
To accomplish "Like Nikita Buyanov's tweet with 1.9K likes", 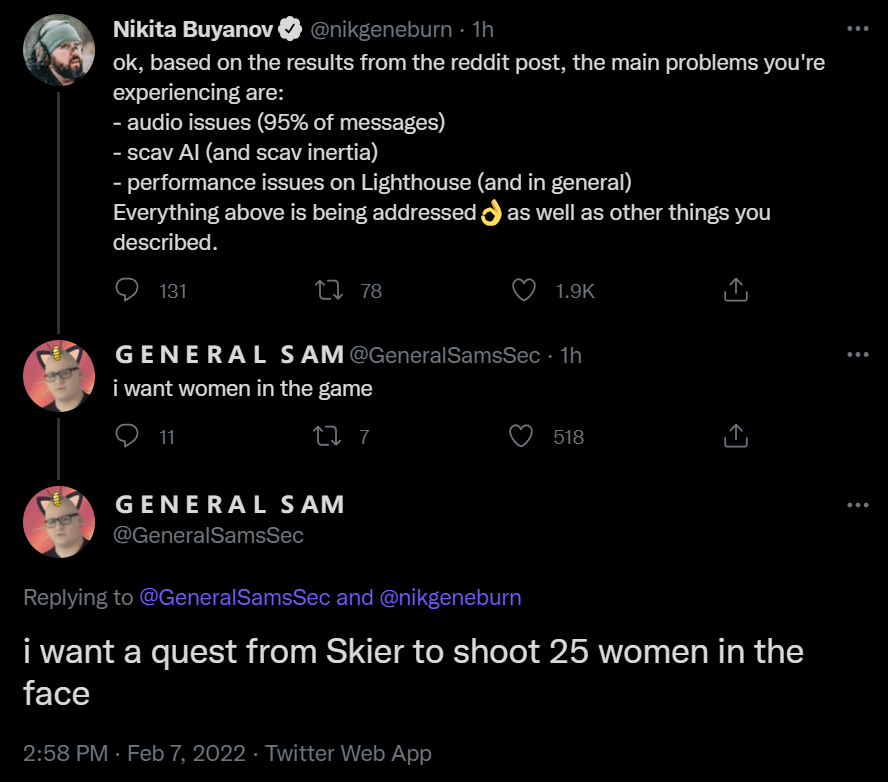I will [524, 290].
